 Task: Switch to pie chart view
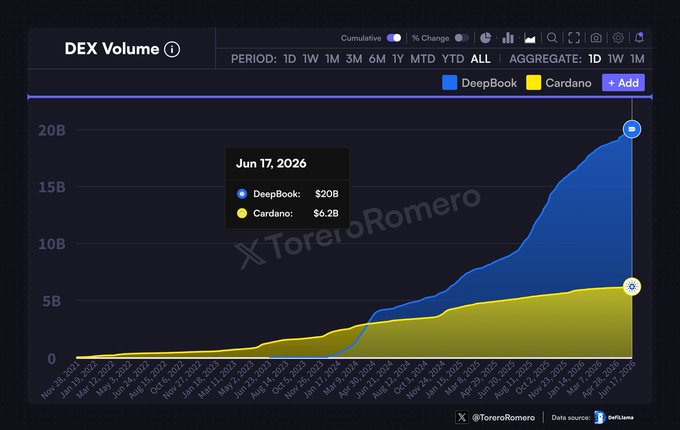(x=485, y=38)
